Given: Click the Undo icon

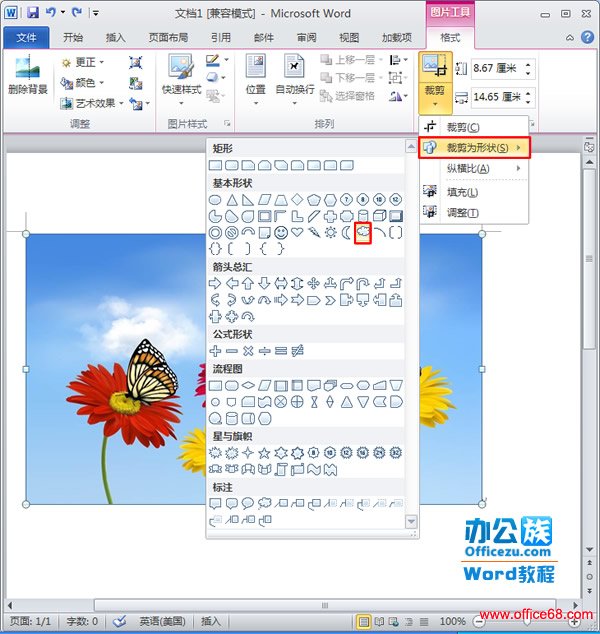Looking at the screenshot, I should point(51,13).
